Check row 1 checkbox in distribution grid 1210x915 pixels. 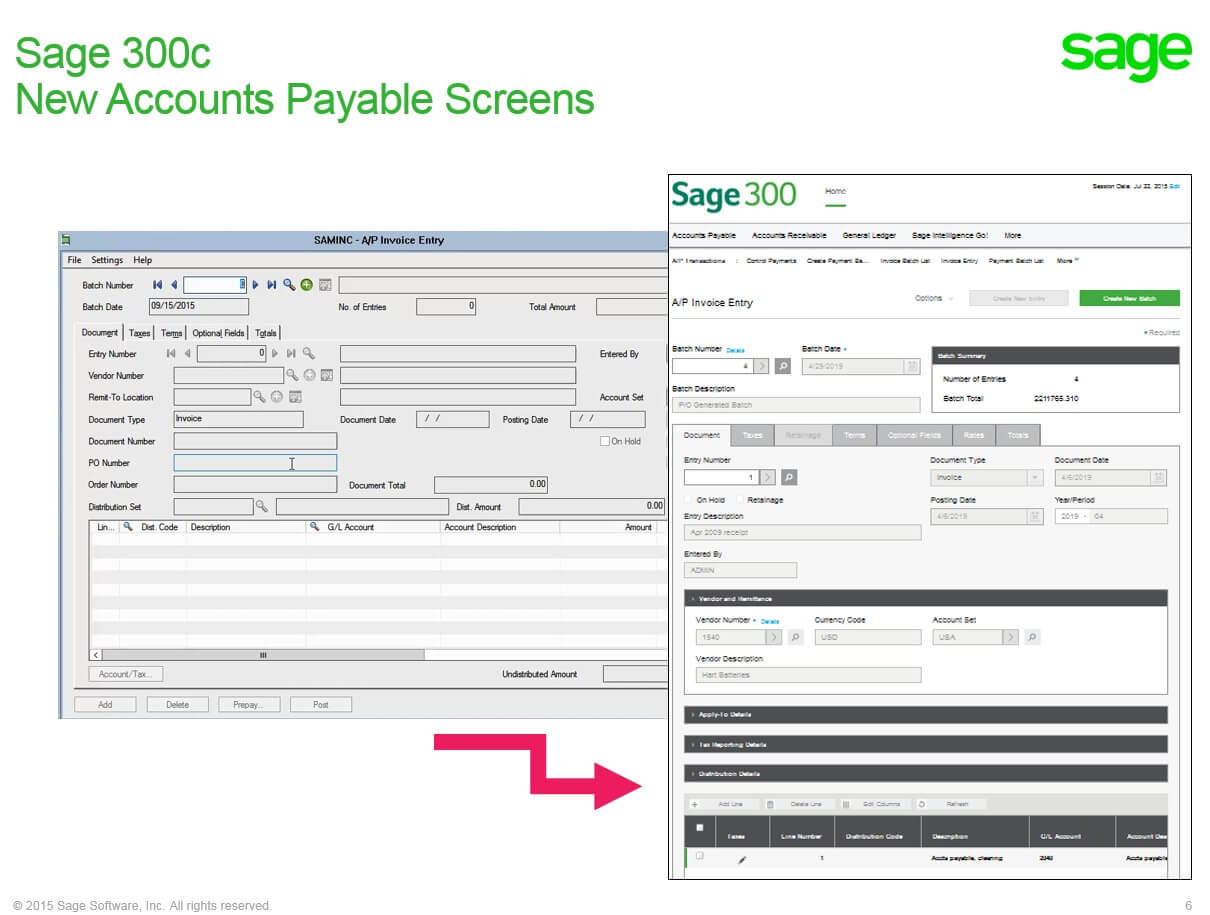point(699,856)
